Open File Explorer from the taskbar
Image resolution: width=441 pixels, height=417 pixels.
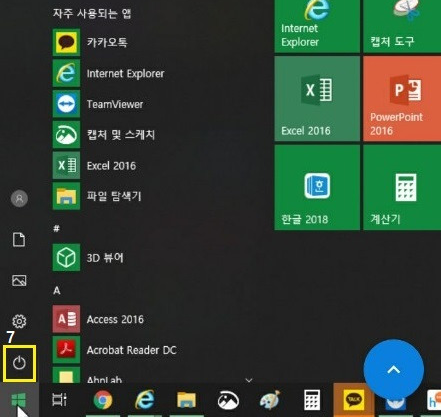186,400
